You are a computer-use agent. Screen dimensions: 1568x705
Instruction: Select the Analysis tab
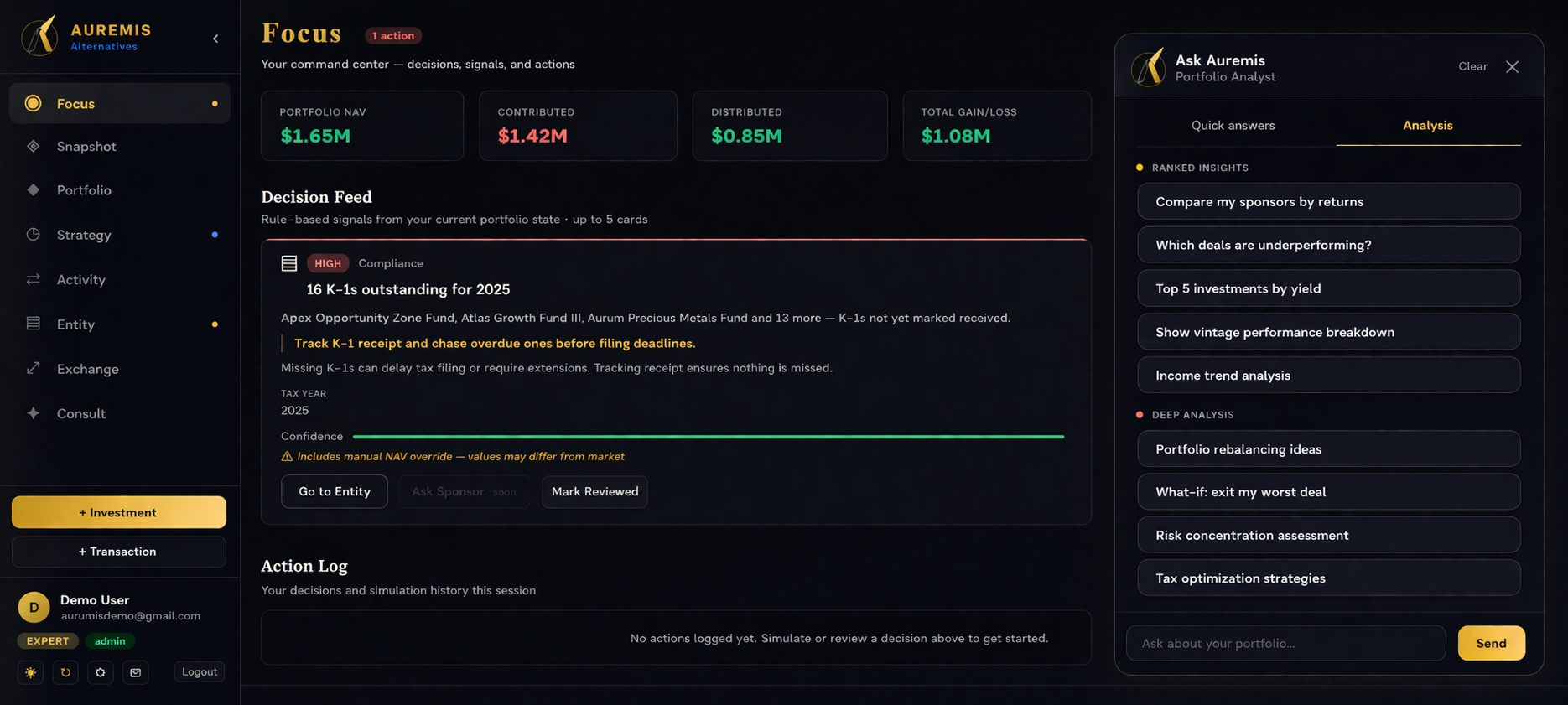tap(1428, 125)
